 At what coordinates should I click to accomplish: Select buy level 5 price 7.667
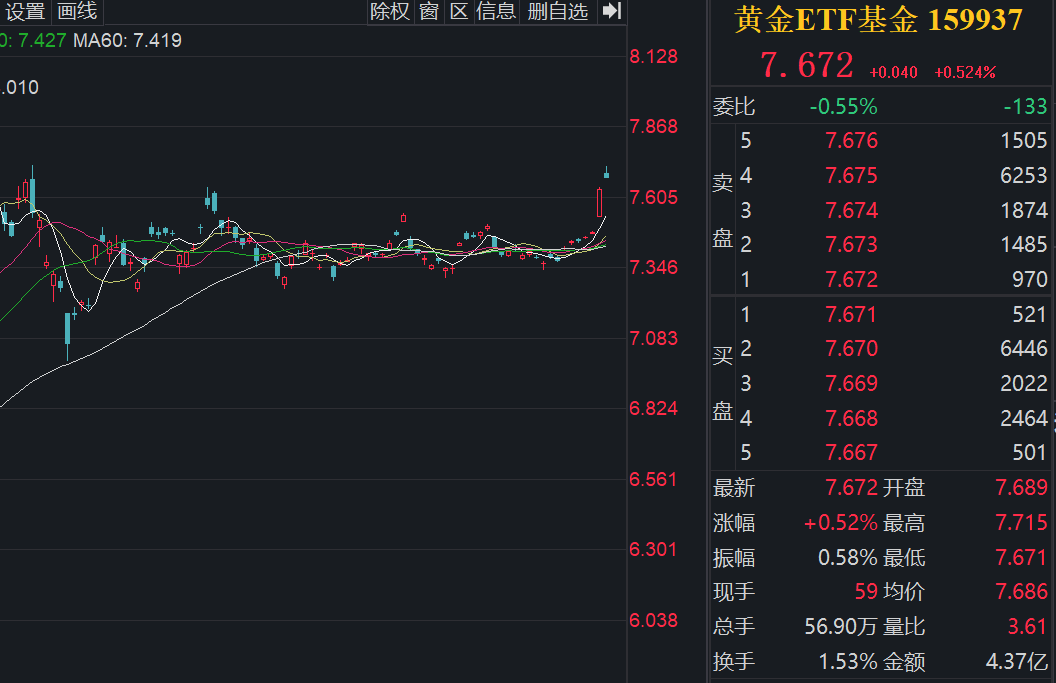coord(851,453)
